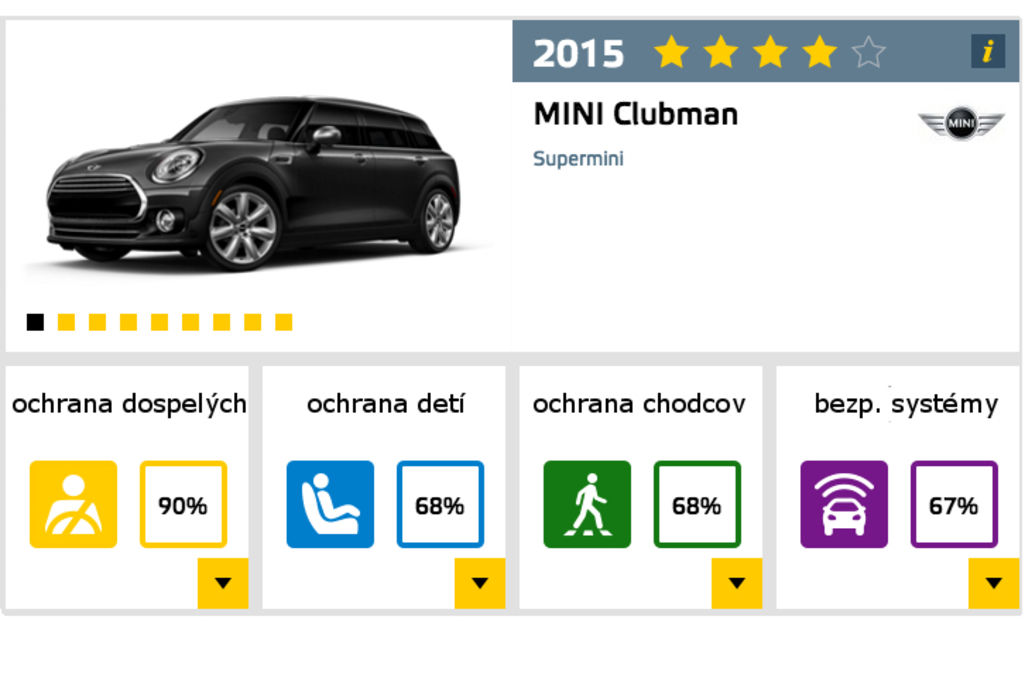Click the first gold rating star

click(671, 52)
